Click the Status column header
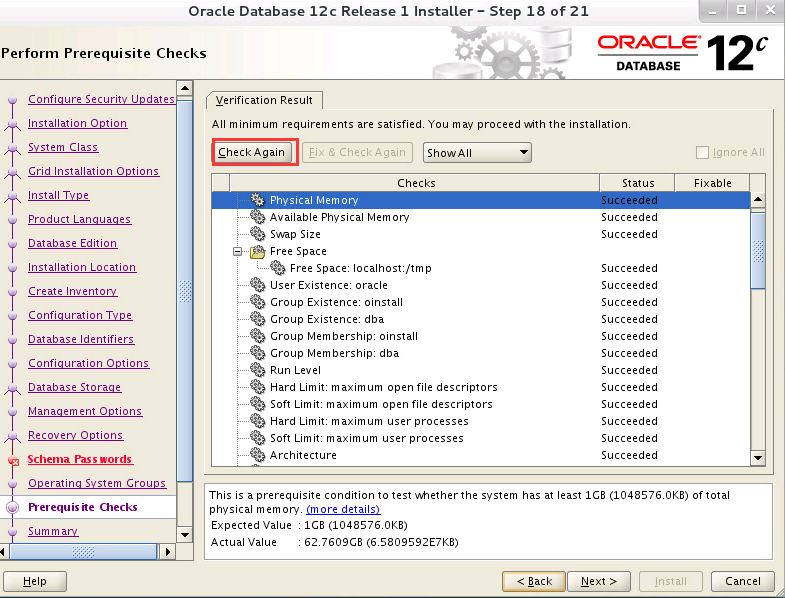Viewport: 785px width, 598px height. coord(637,183)
